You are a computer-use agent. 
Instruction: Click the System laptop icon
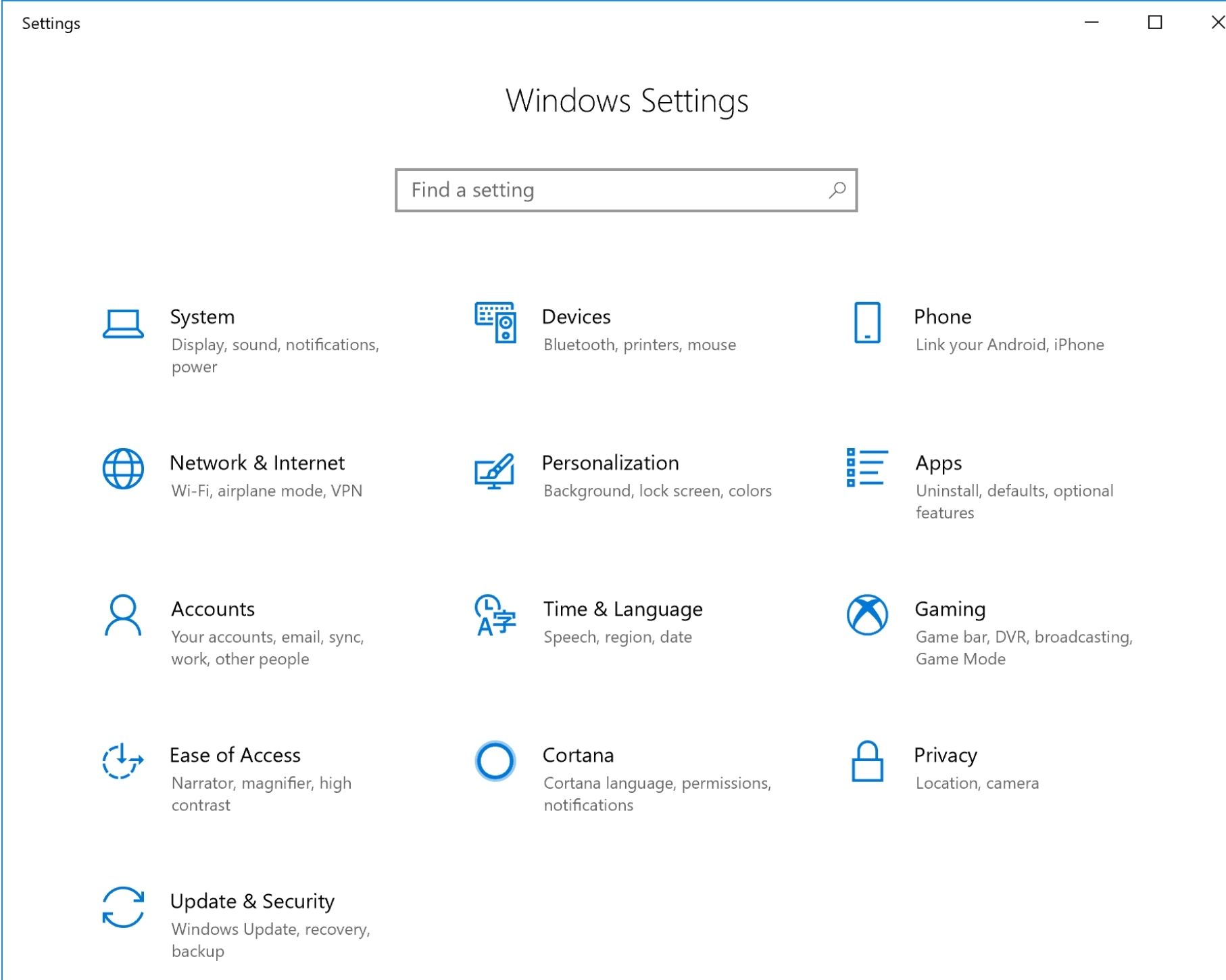pyautogui.click(x=123, y=324)
